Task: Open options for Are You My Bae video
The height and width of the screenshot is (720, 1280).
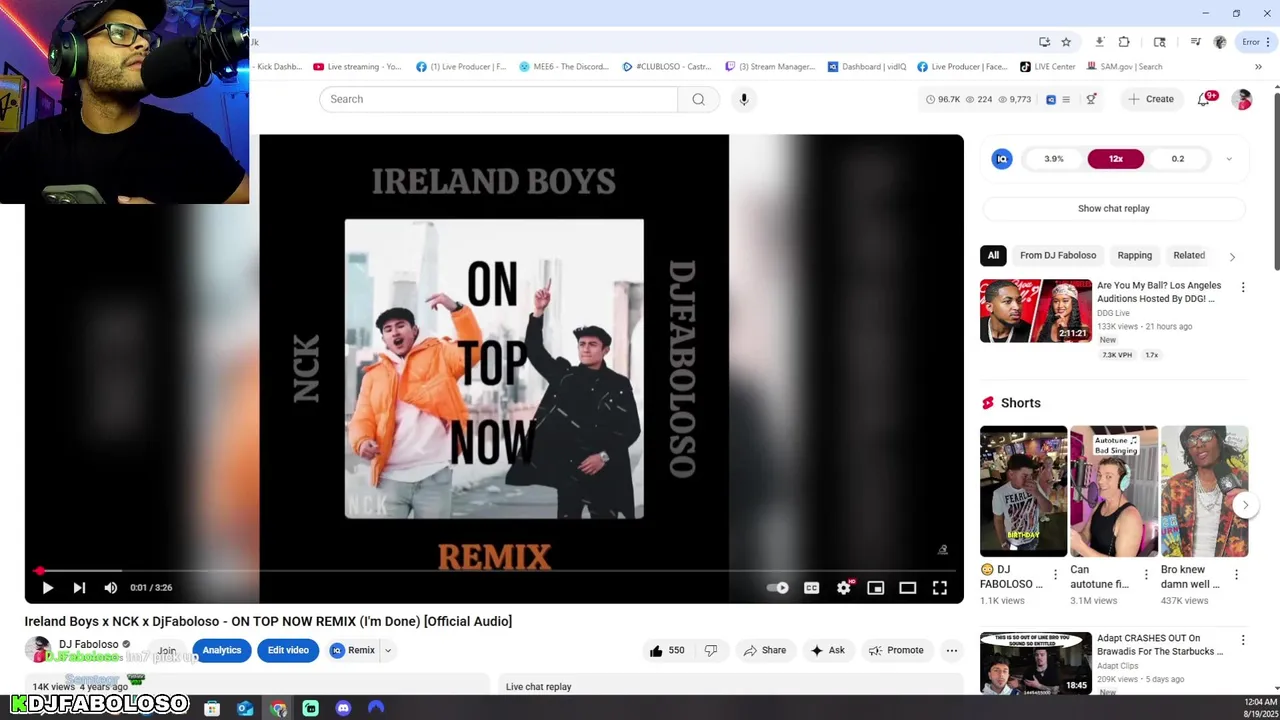Action: tap(1243, 287)
